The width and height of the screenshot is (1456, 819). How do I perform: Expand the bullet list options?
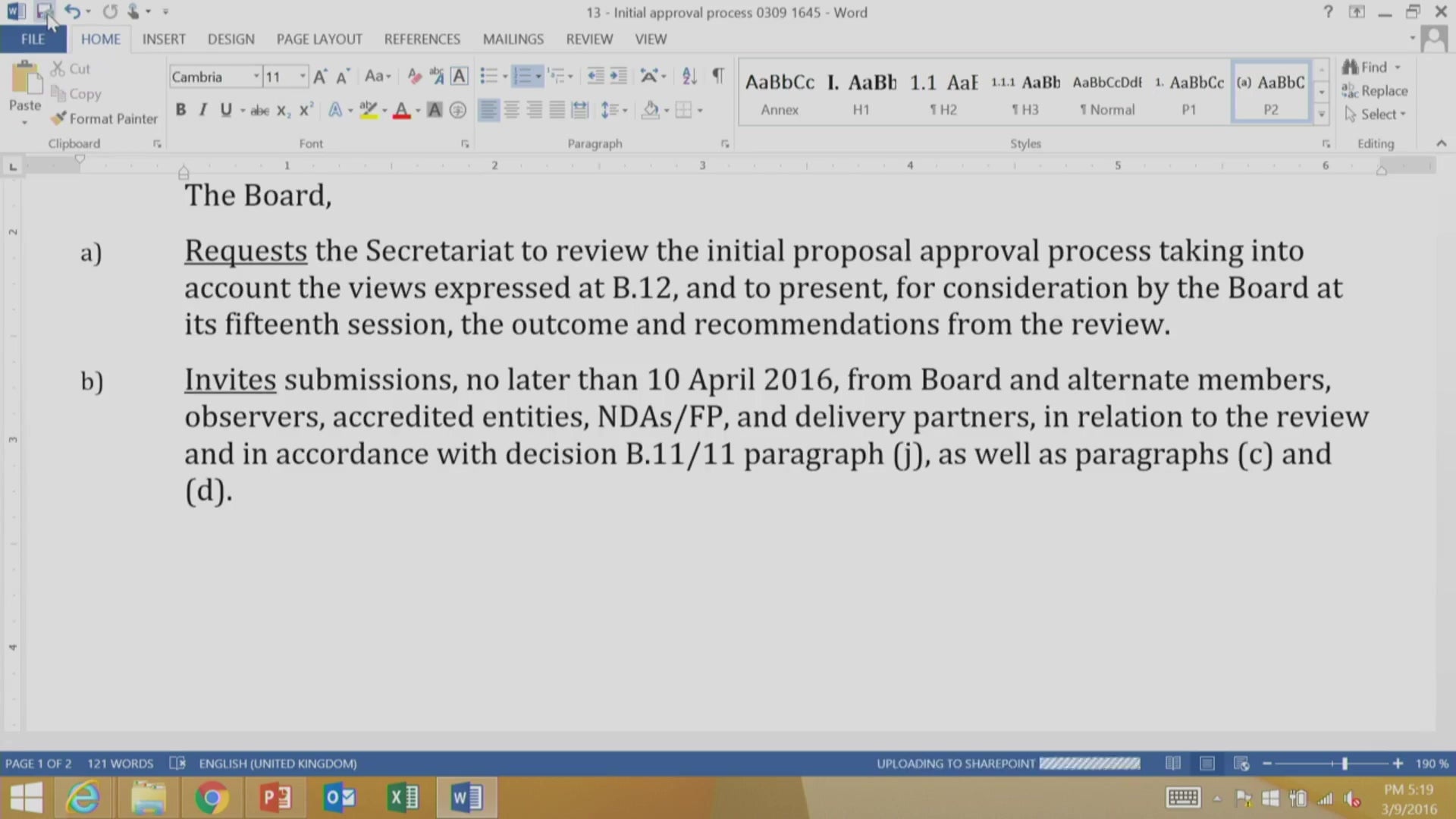tap(505, 76)
